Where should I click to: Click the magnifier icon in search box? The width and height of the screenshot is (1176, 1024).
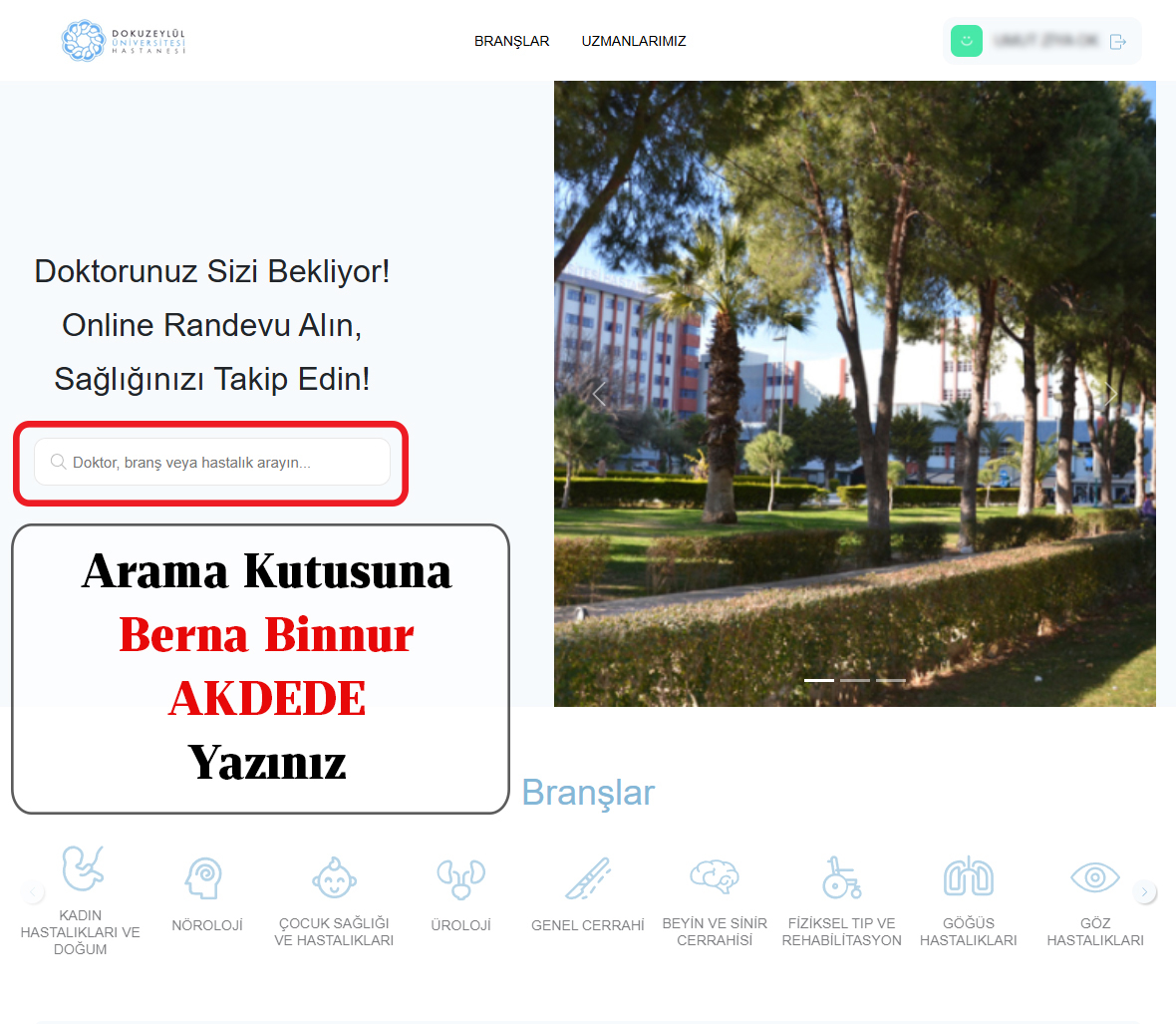(x=58, y=462)
